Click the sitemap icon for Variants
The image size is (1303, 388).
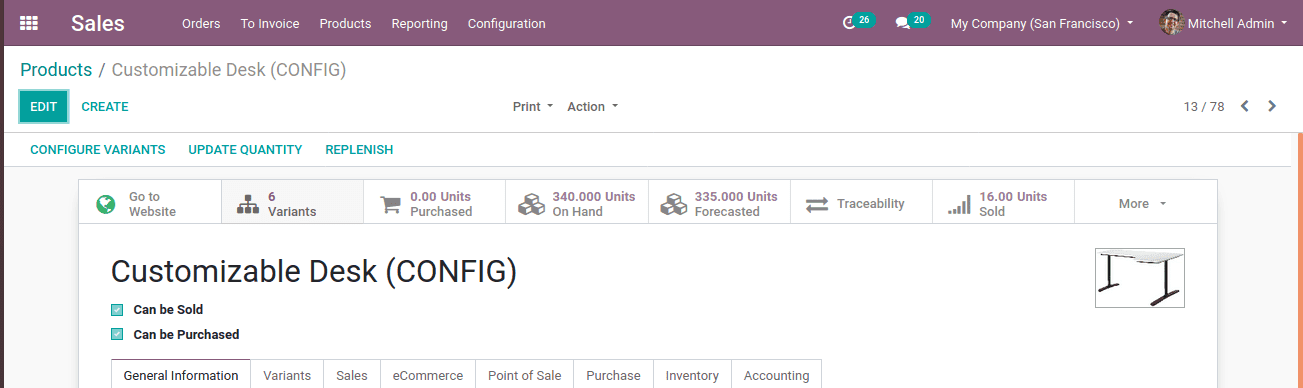[x=247, y=204]
